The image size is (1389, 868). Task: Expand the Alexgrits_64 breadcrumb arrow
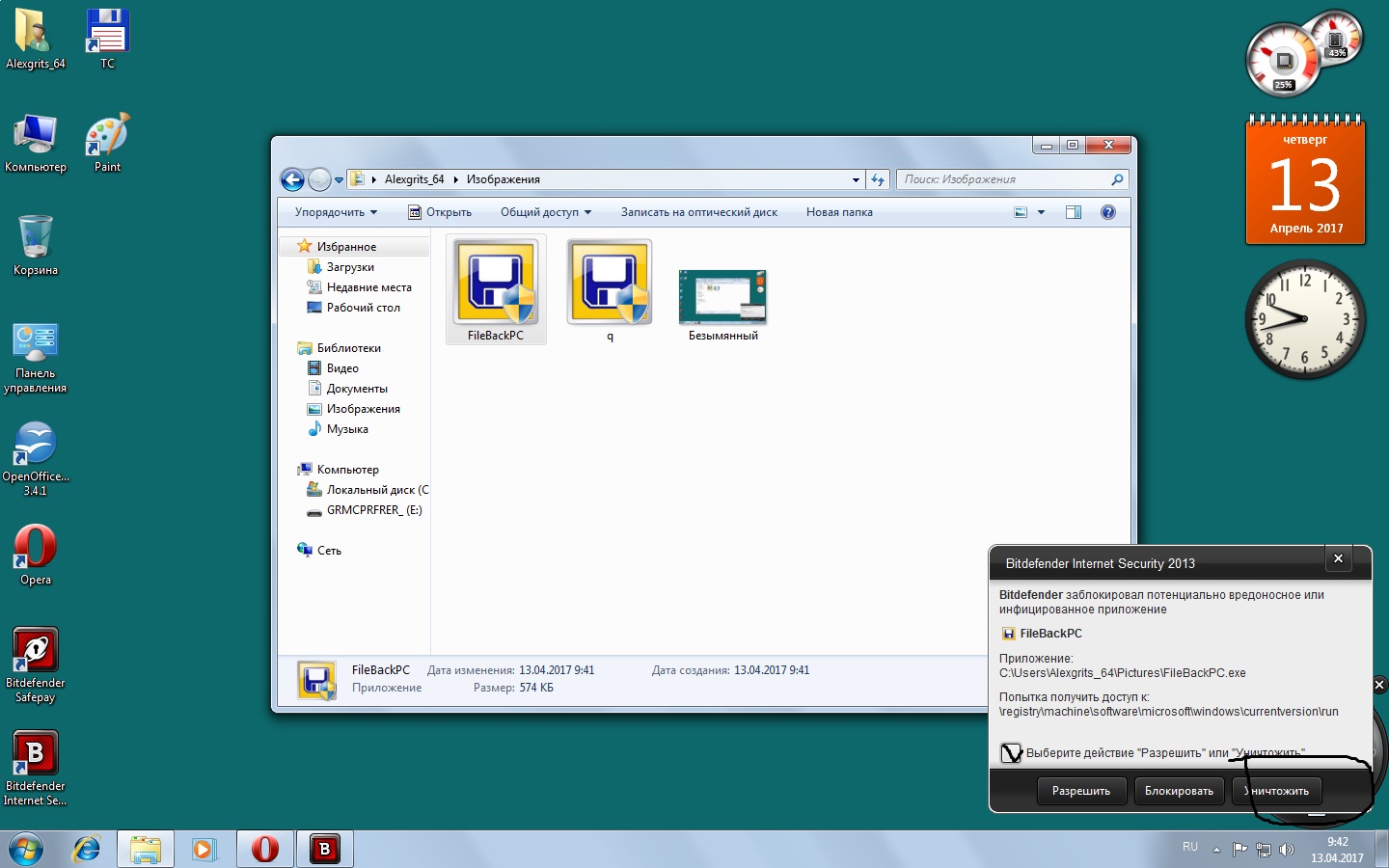click(455, 179)
